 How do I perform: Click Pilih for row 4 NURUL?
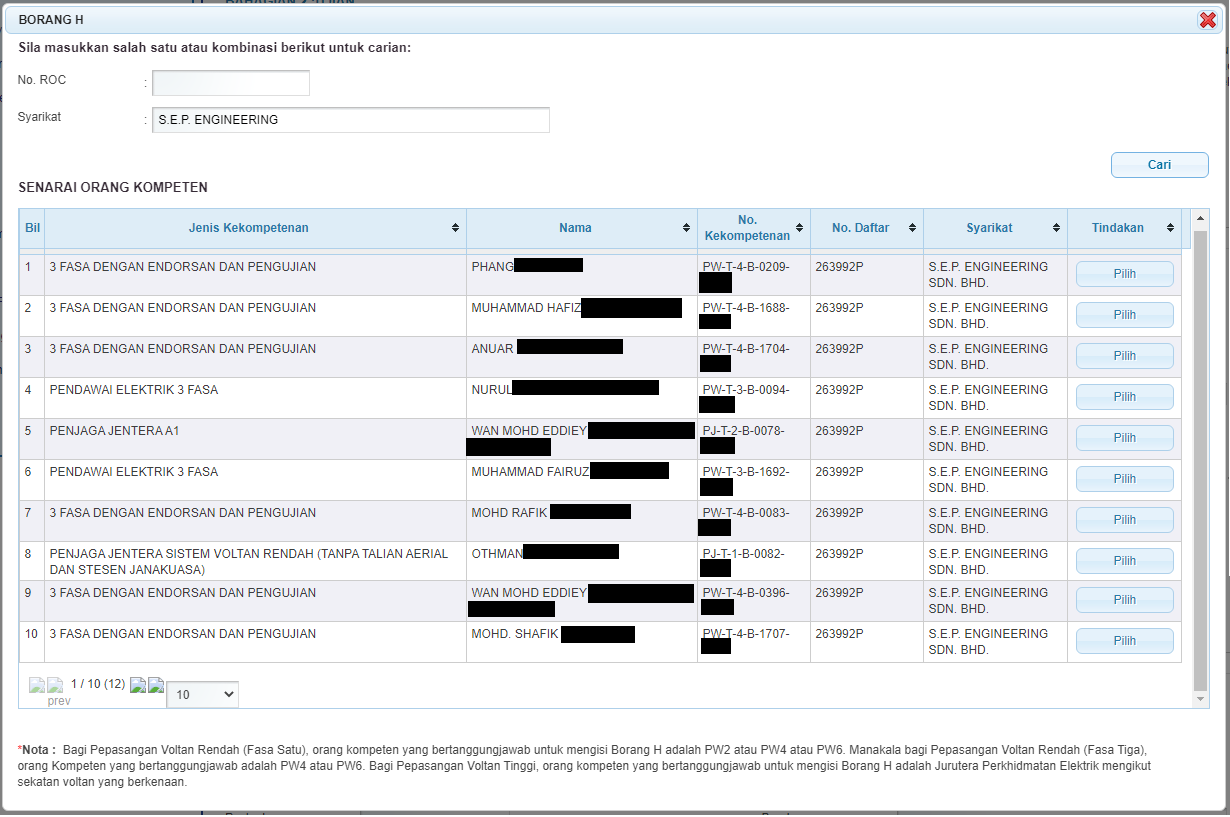[x=1124, y=397]
